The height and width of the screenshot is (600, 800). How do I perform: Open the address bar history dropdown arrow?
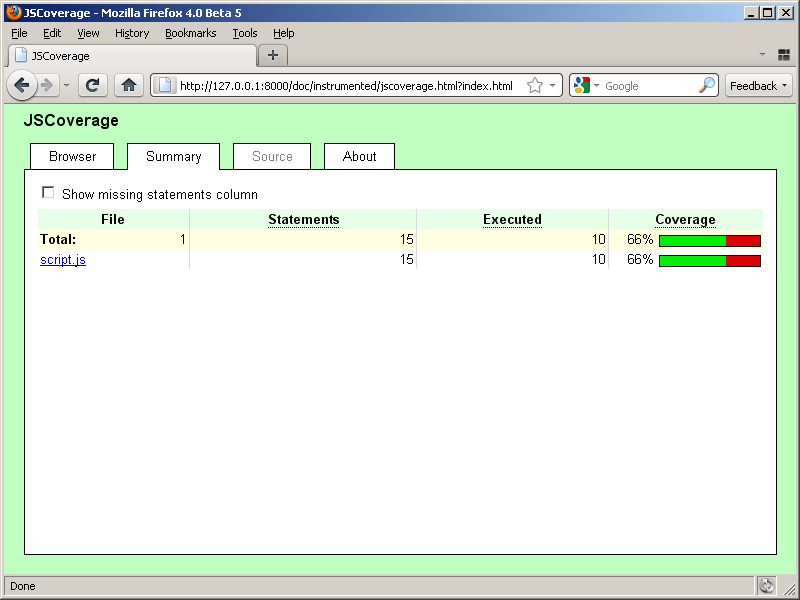[553, 85]
